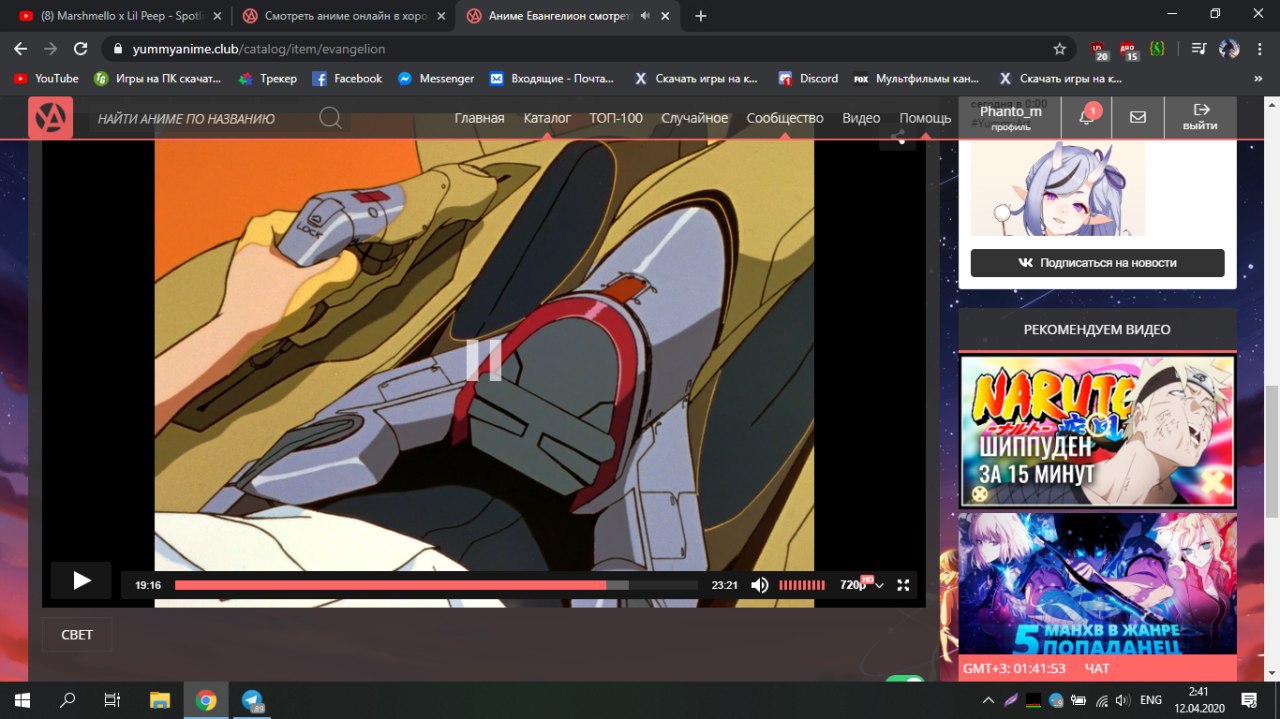This screenshot has width=1280, height=719.
Task: Open the Главная menu item
Action: (x=479, y=118)
